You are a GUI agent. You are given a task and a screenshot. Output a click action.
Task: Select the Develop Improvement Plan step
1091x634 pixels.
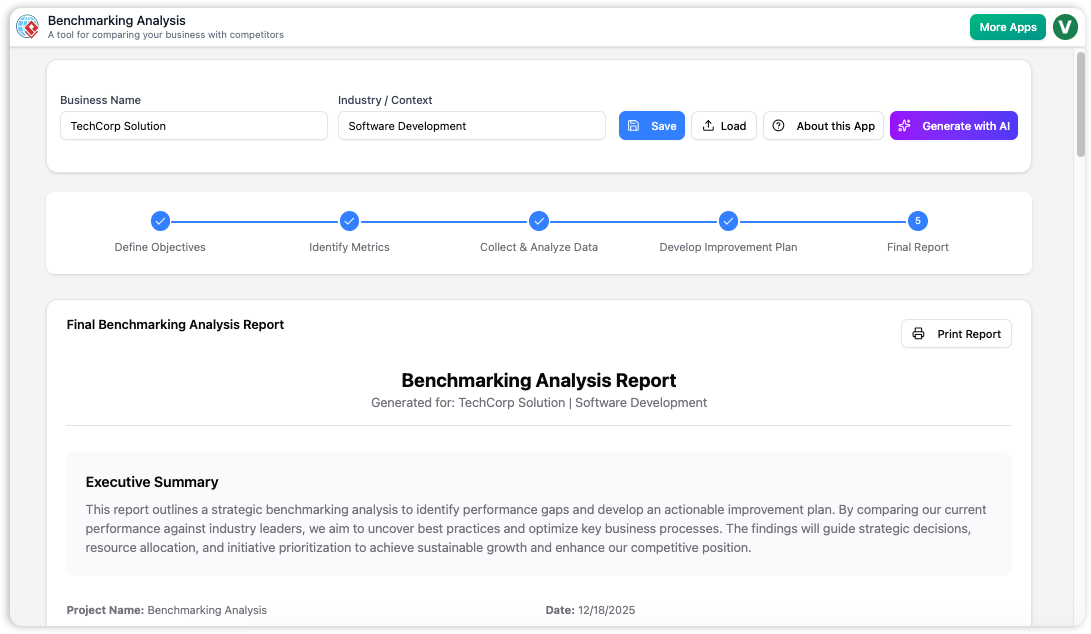click(728, 221)
